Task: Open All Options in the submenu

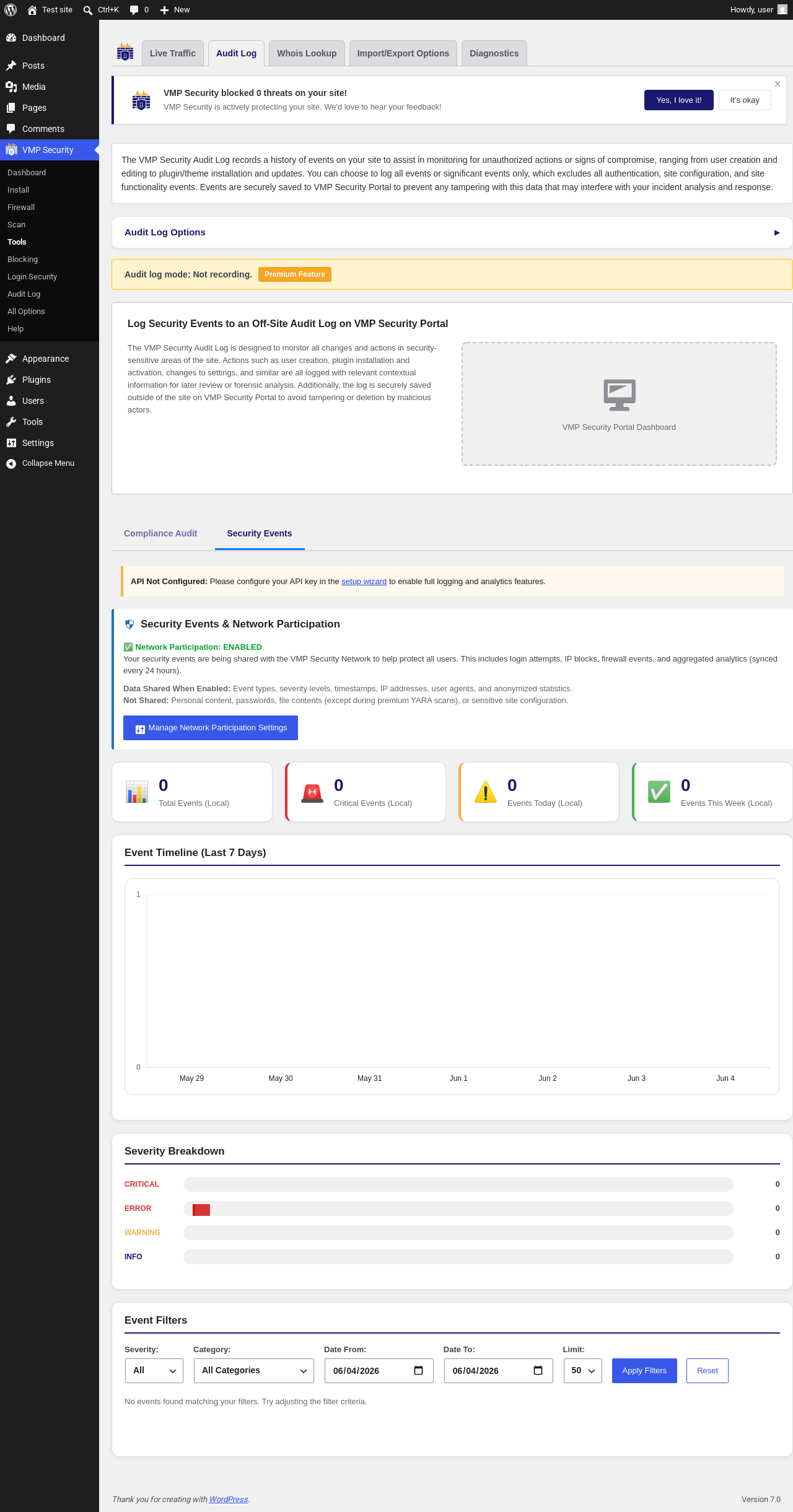Action: 26,312
